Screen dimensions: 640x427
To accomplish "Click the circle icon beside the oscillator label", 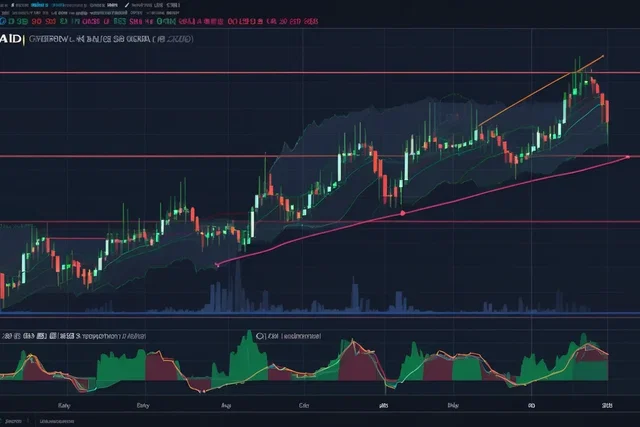I will (x=260, y=336).
